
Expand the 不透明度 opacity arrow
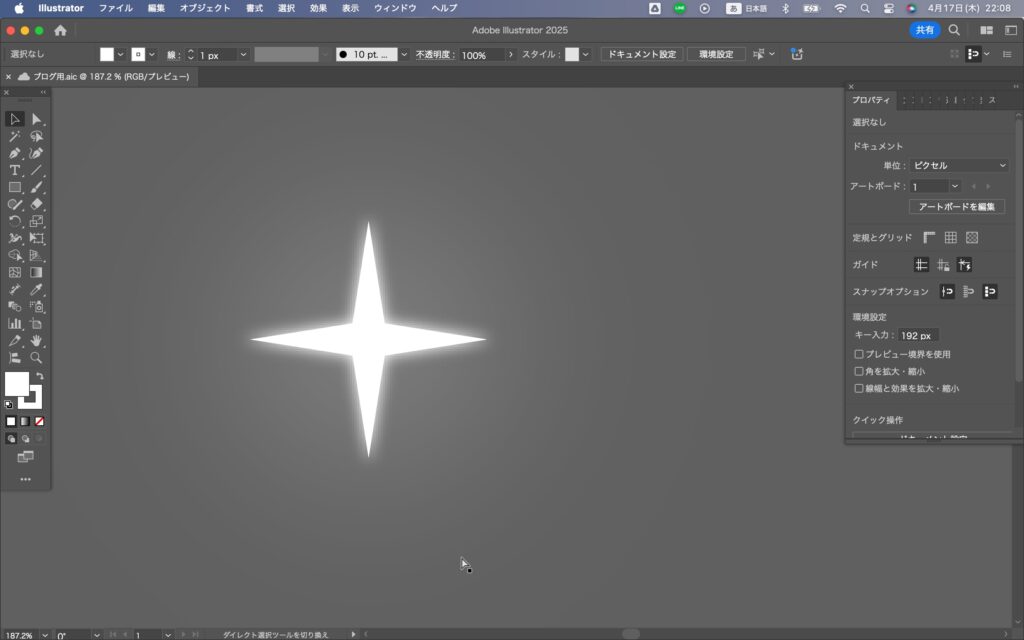pyautogui.click(x=511, y=55)
